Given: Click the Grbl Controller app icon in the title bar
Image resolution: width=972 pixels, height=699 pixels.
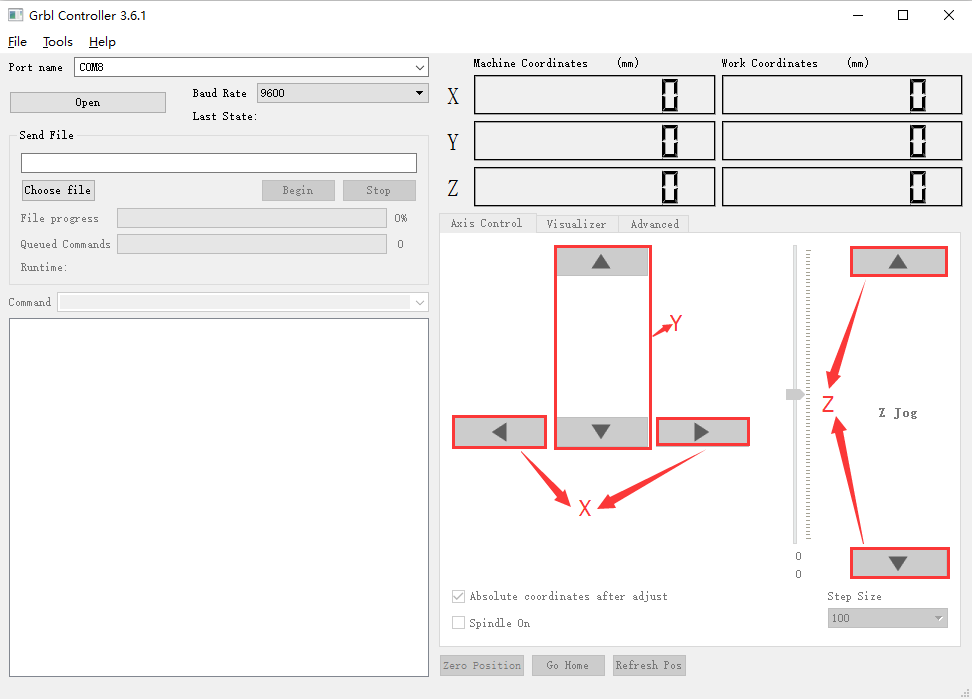Looking at the screenshot, I should tap(15, 15).
